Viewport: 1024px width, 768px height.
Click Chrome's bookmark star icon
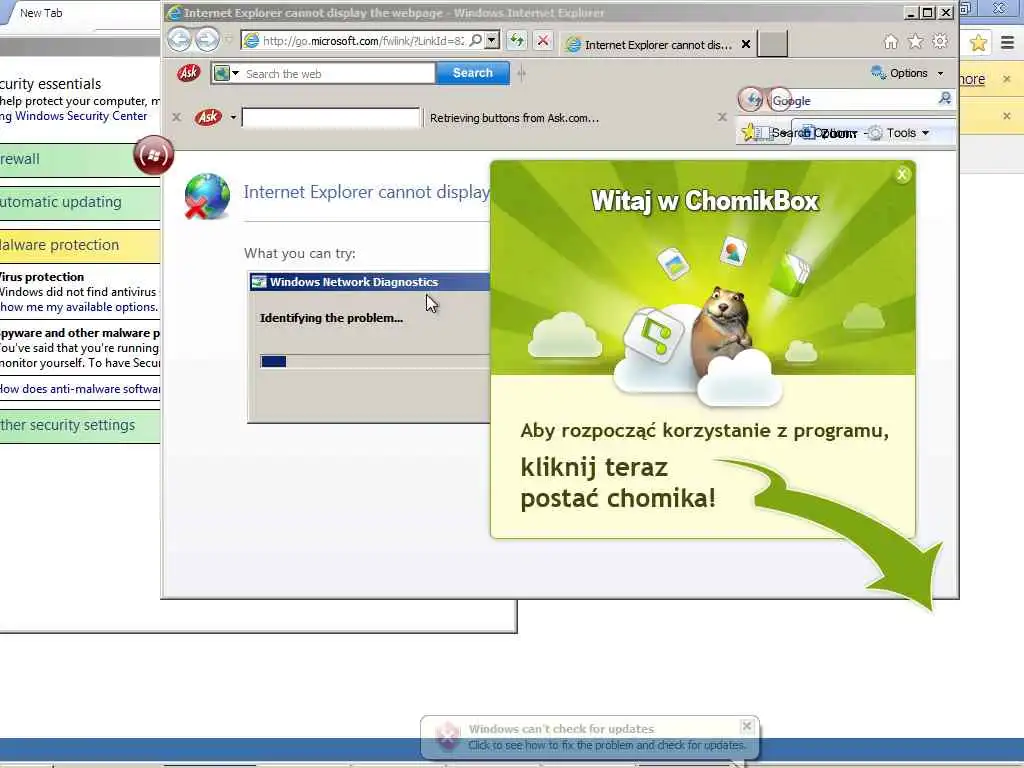click(x=978, y=43)
